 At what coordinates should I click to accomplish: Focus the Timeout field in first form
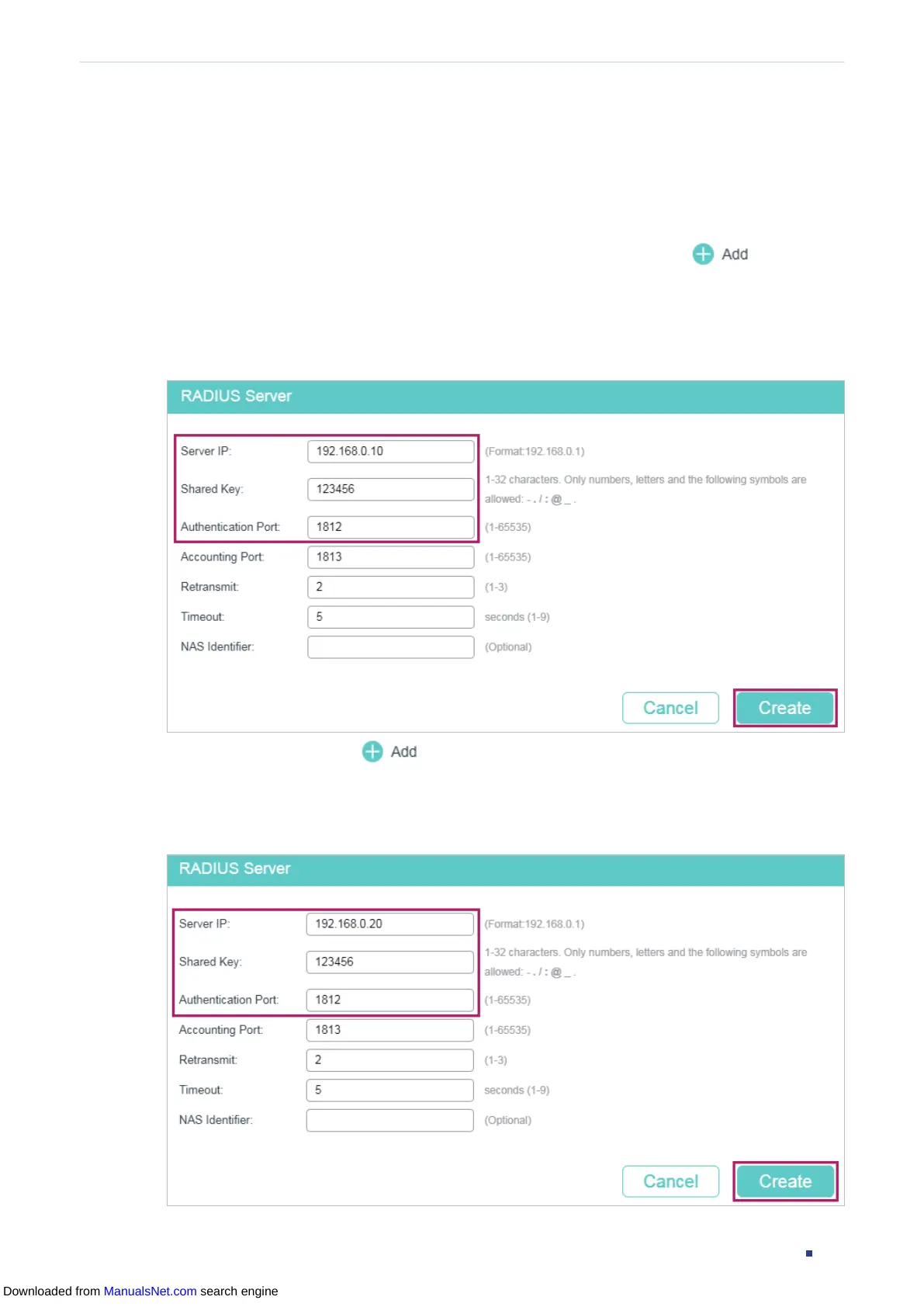click(x=390, y=617)
